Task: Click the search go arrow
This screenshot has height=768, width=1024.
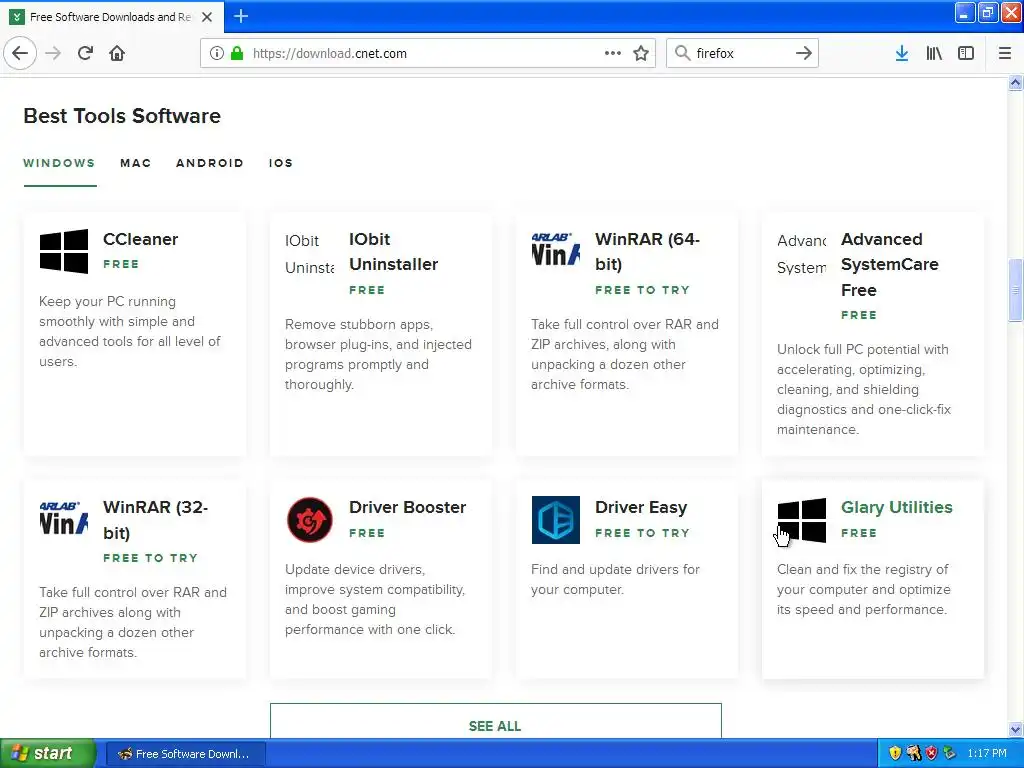Action: point(804,53)
